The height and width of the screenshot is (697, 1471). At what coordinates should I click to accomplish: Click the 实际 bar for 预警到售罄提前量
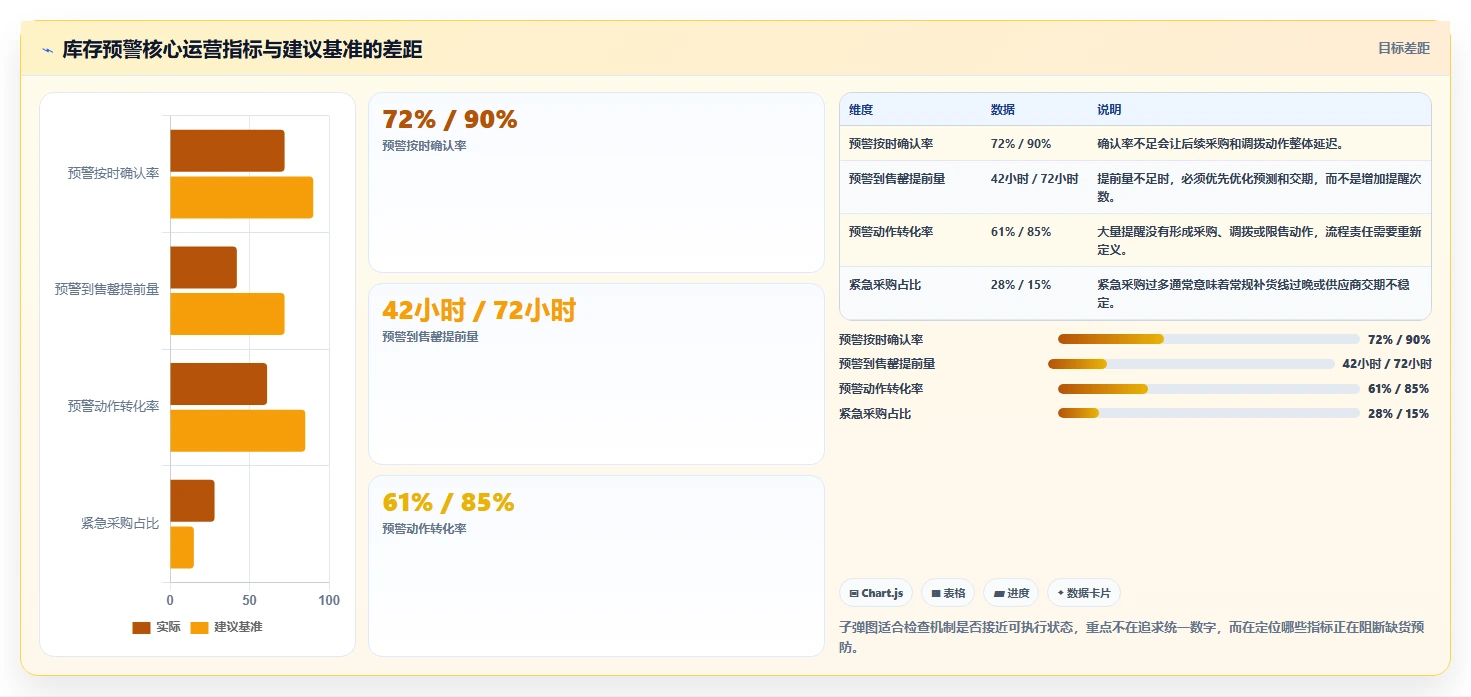pos(203,267)
